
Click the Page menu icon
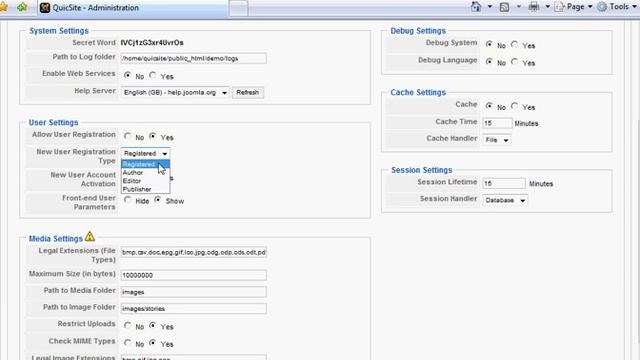coord(559,7)
